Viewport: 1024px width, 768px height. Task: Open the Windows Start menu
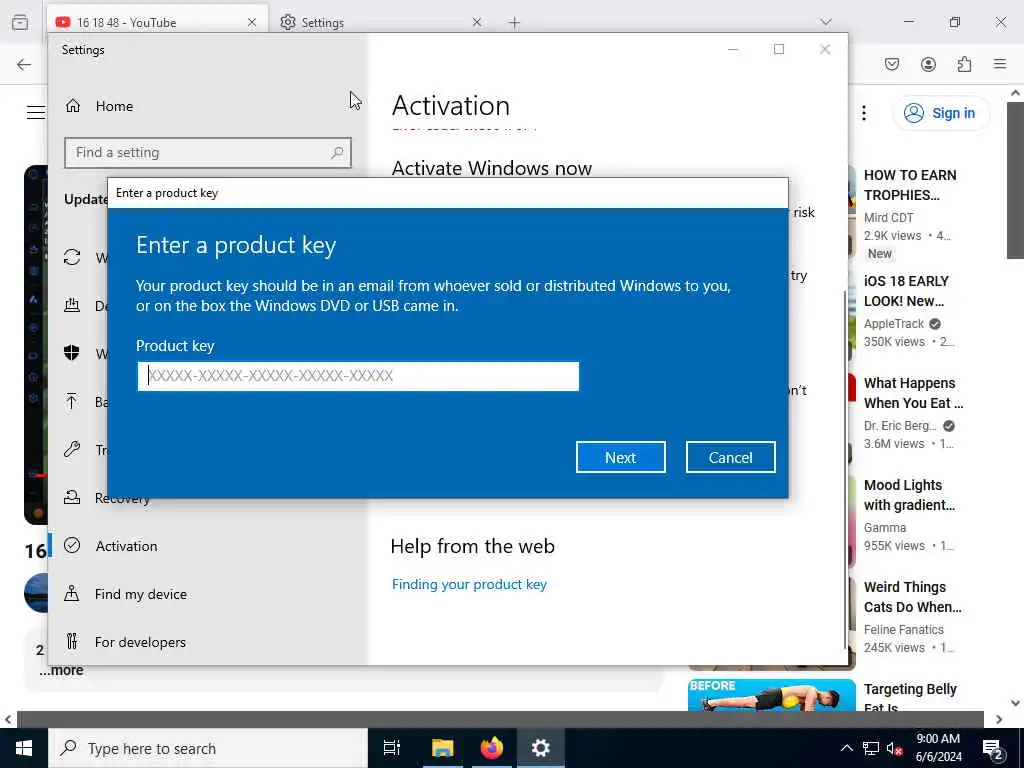click(x=24, y=748)
